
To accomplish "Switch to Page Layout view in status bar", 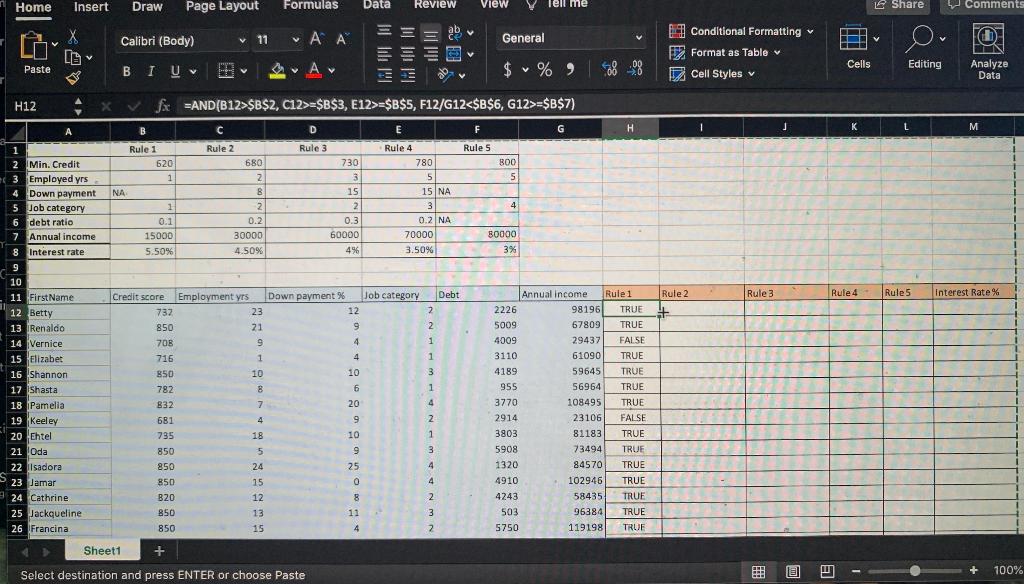I will [x=793, y=572].
